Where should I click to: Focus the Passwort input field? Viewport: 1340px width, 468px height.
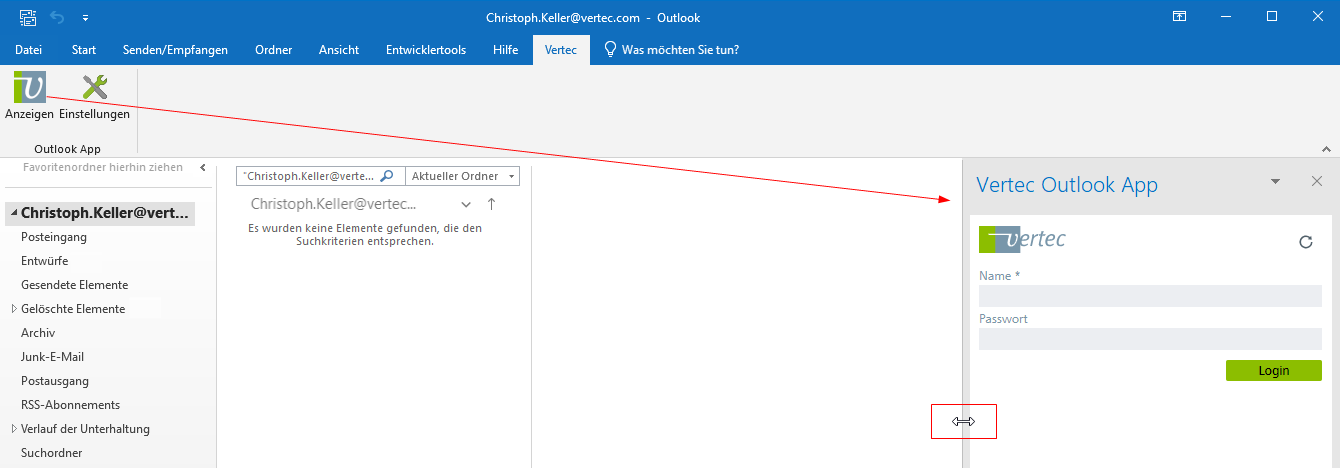pyautogui.click(x=1150, y=339)
